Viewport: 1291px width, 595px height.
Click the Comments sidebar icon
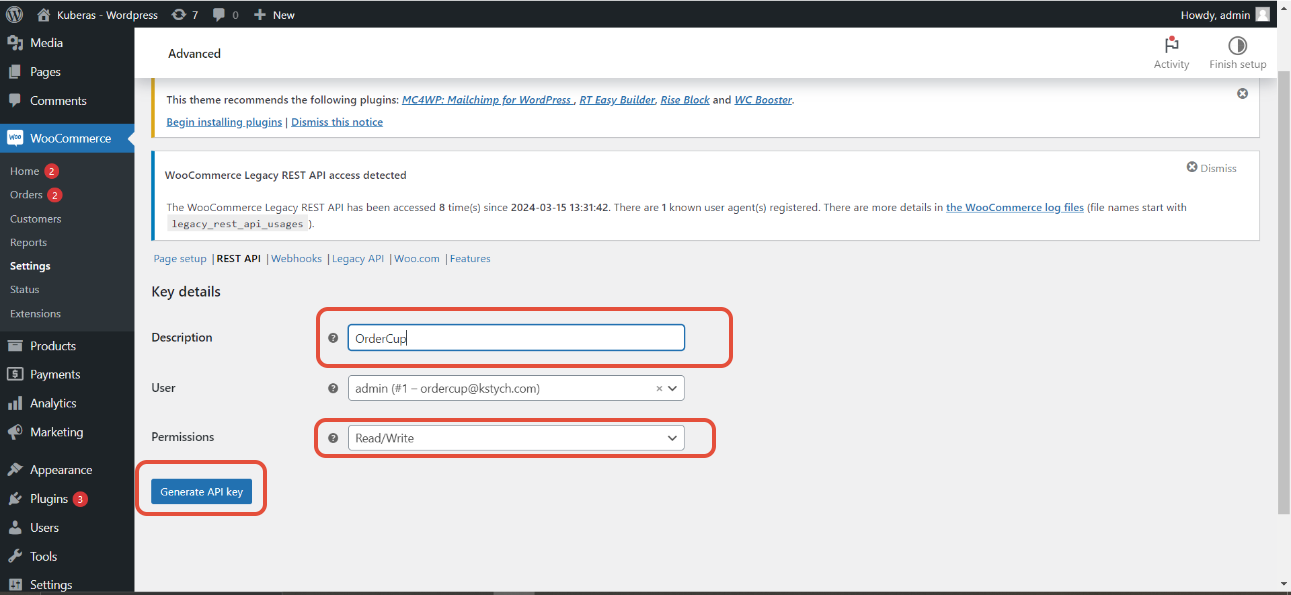15,101
